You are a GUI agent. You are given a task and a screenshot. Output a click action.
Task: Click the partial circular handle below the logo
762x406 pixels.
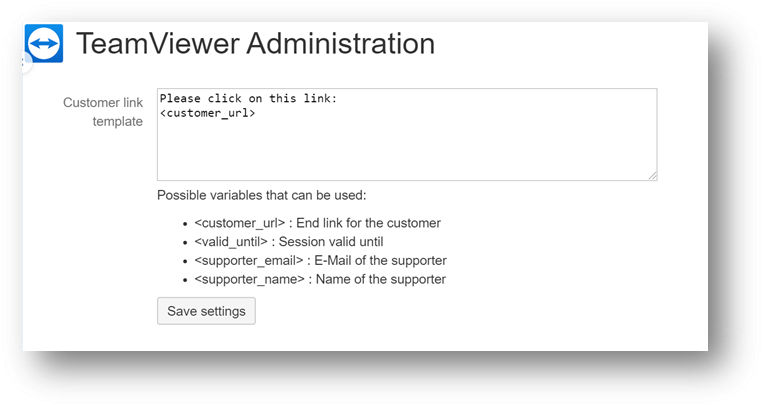[x=27, y=63]
